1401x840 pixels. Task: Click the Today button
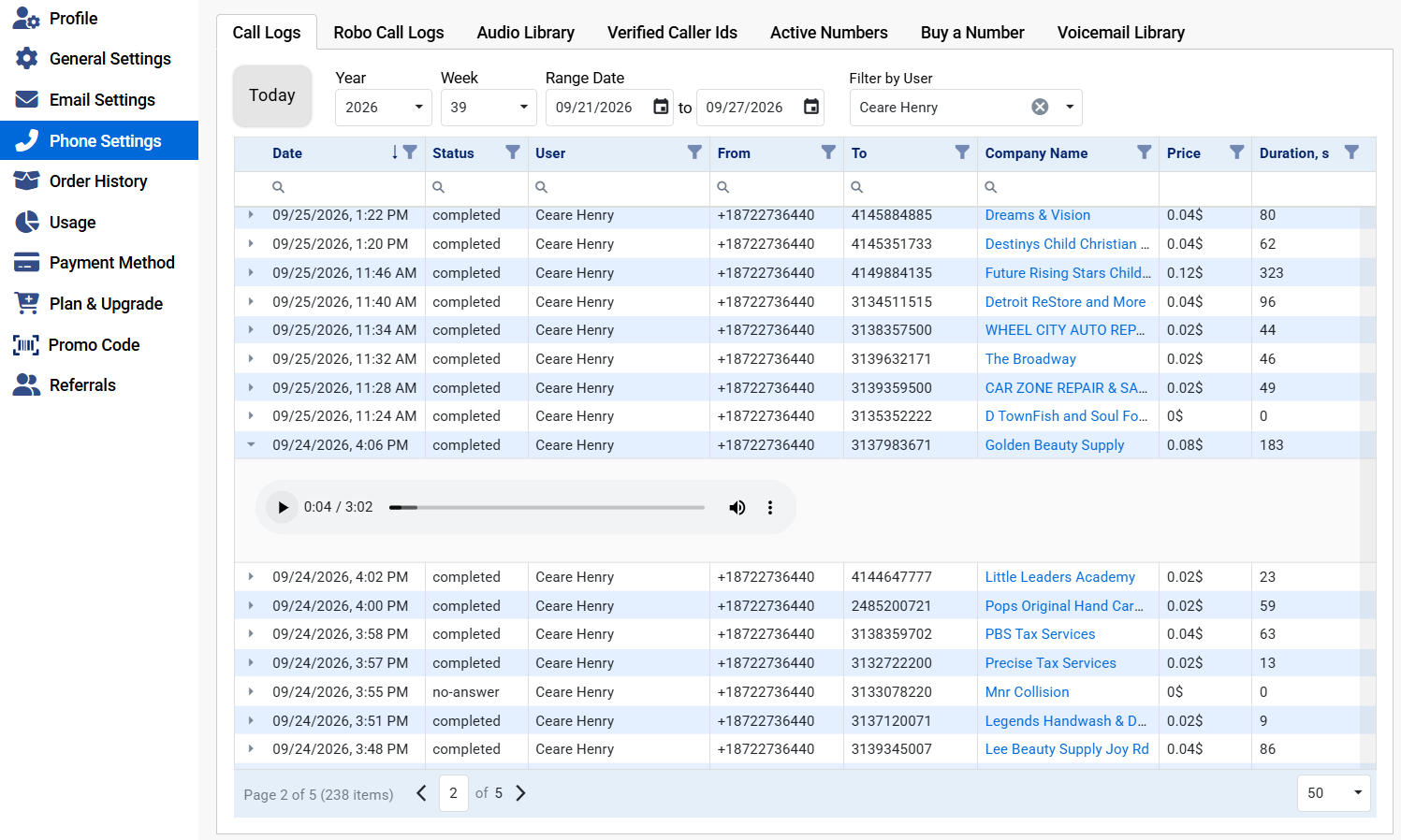(272, 95)
